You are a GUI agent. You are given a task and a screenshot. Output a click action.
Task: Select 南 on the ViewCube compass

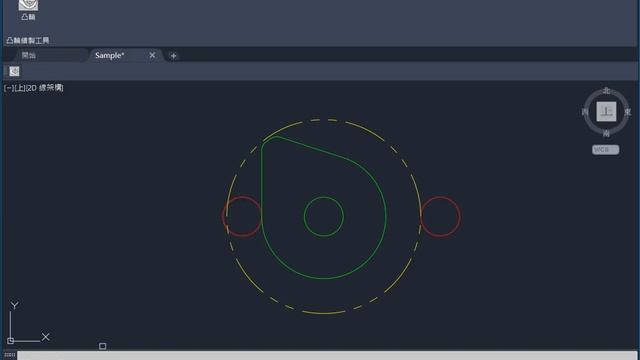(607, 133)
